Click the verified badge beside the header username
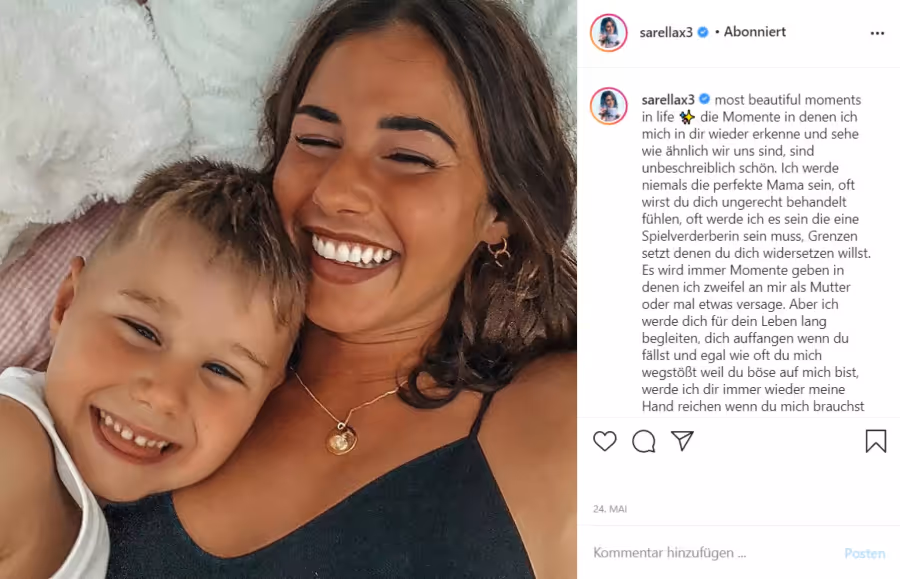The height and width of the screenshot is (579, 900). (x=703, y=32)
